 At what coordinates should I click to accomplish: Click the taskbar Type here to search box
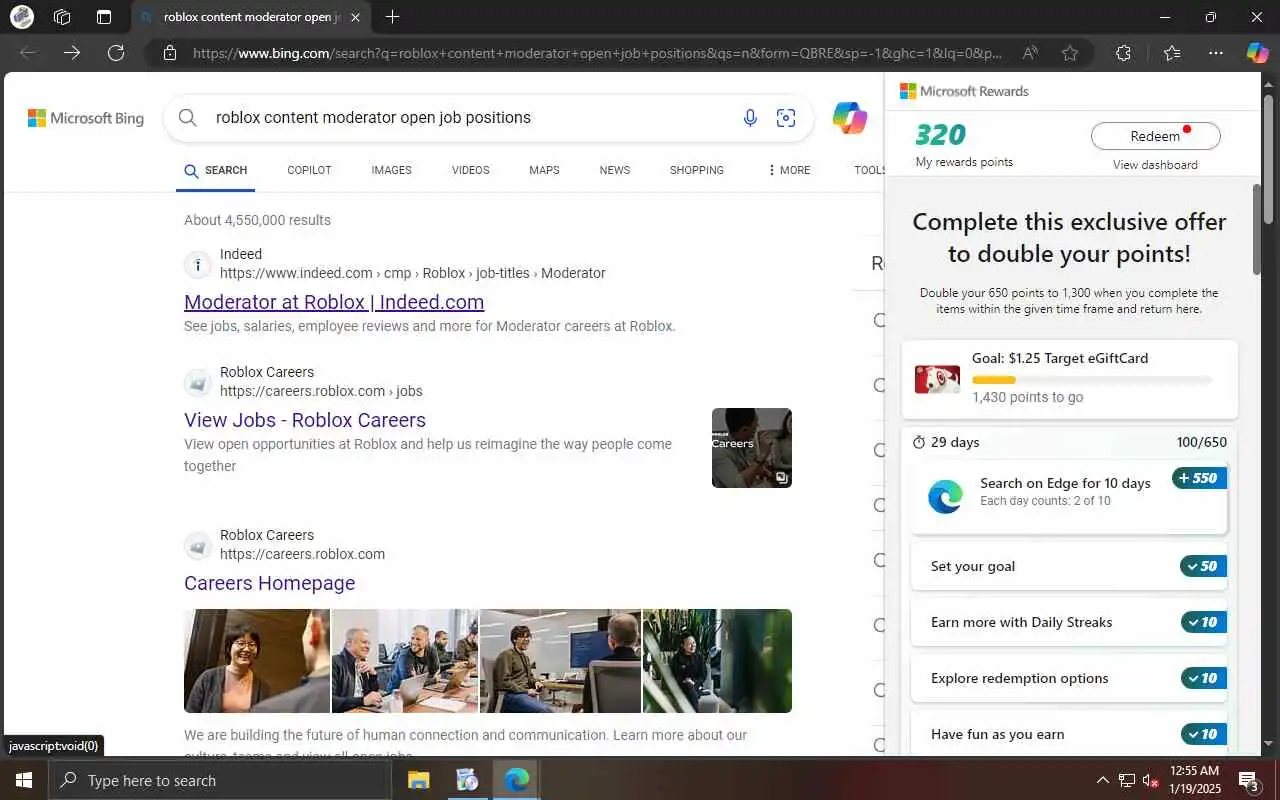coord(219,780)
